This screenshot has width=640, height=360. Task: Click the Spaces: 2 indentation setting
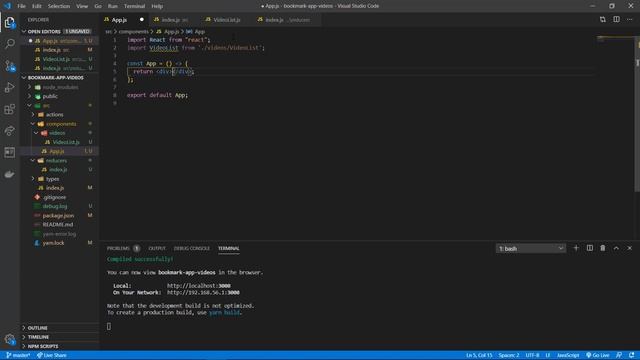[x=509, y=355]
